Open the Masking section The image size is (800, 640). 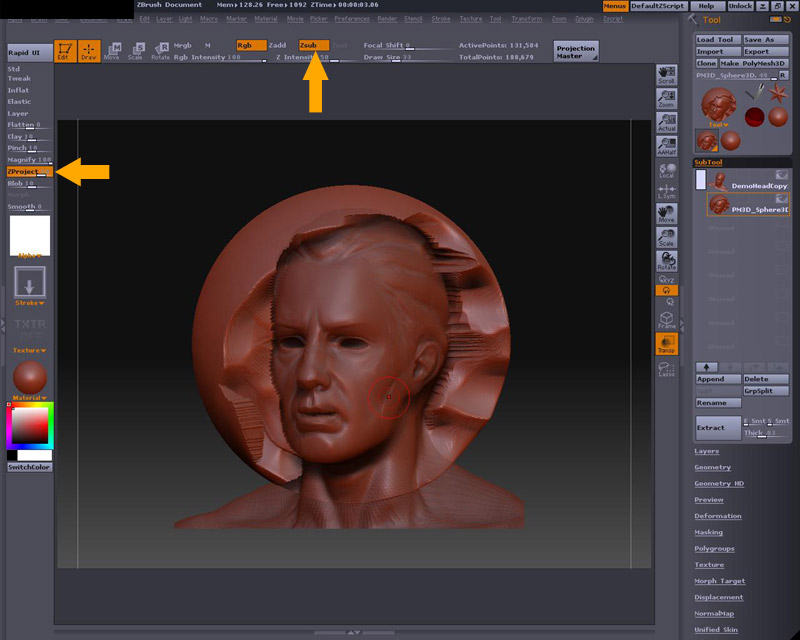pos(708,532)
